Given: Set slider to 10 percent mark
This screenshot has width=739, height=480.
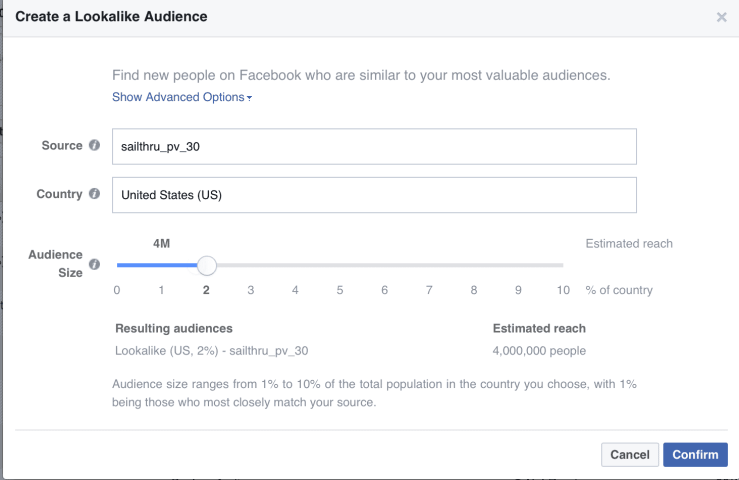Looking at the screenshot, I should [x=563, y=265].
